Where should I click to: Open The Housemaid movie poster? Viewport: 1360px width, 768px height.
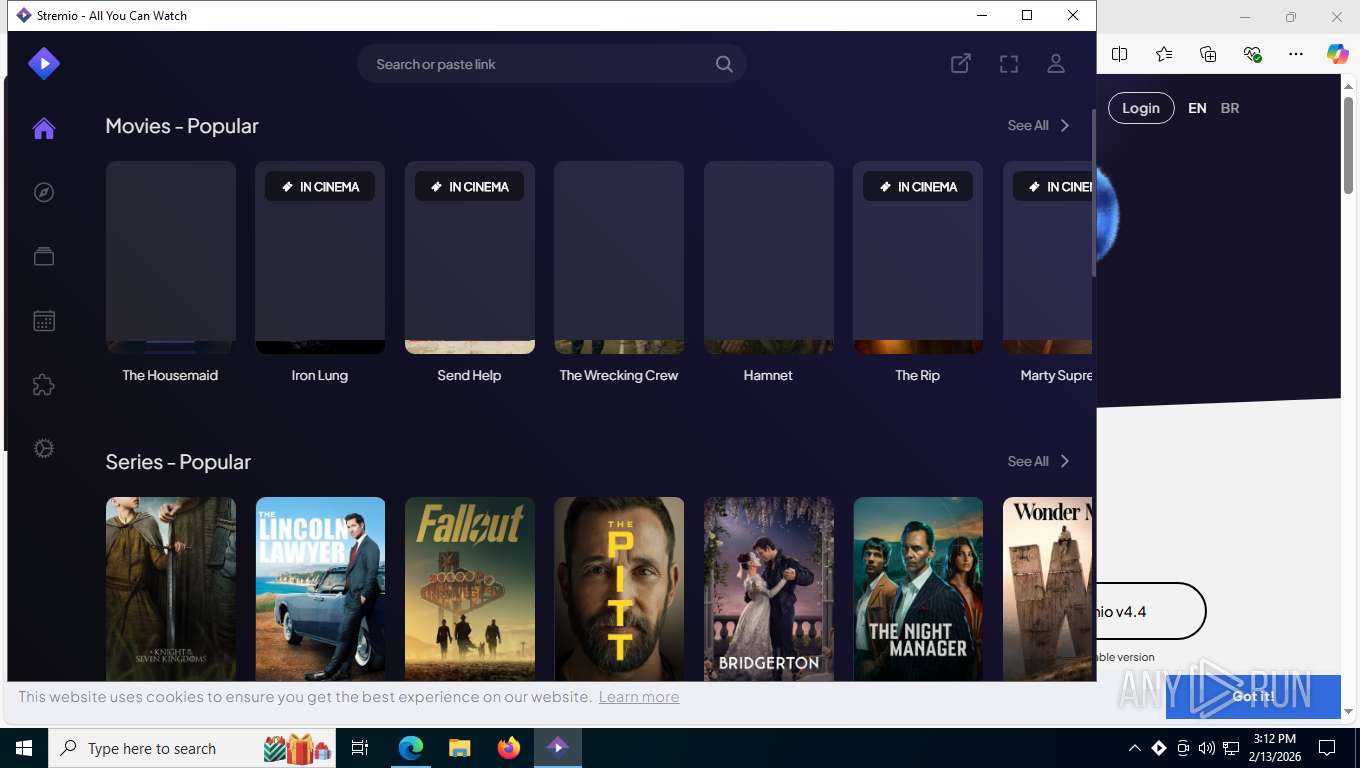tap(171, 257)
